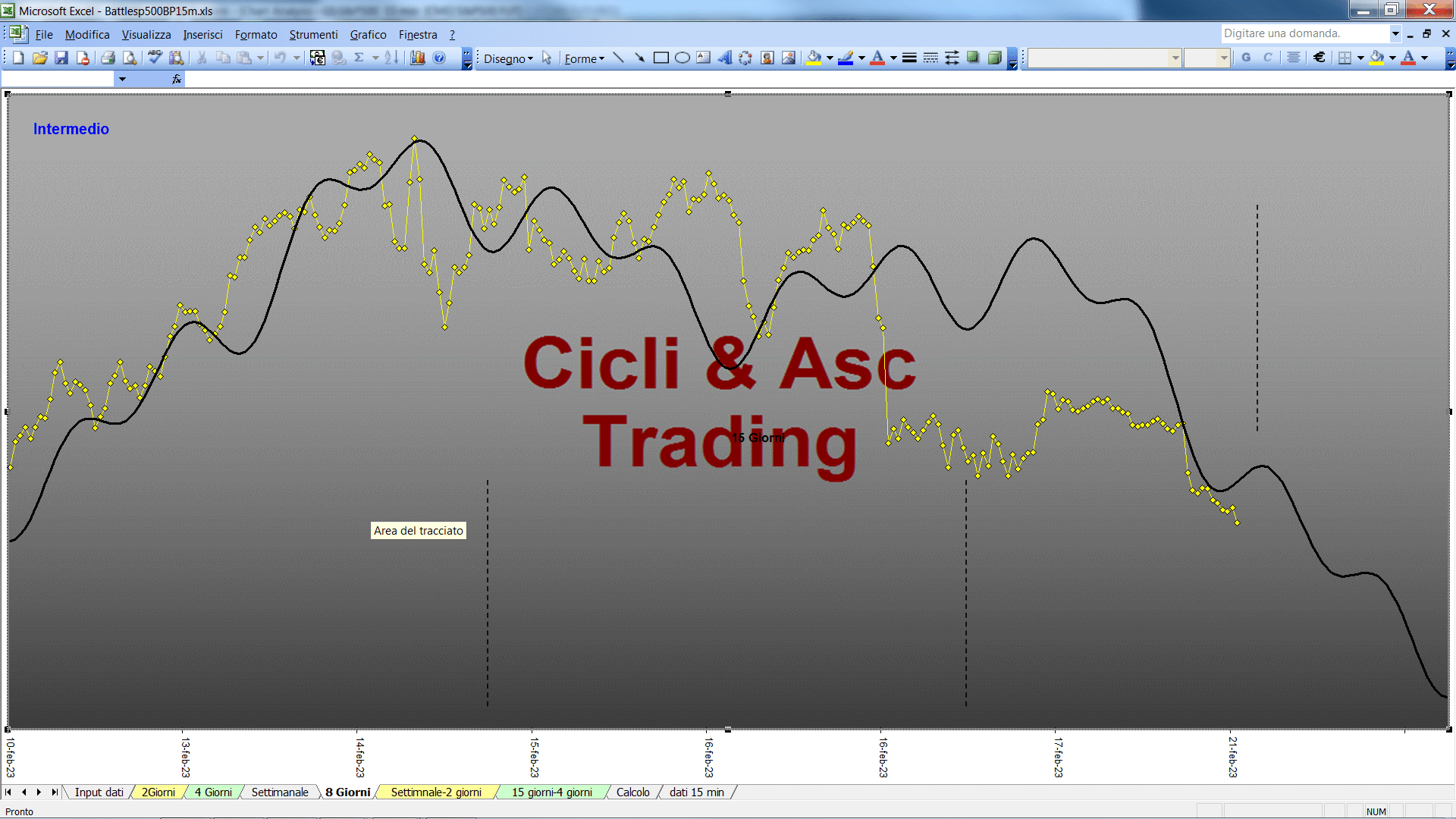Open the Finestra menu
The height and width of the screenshot is (819, 1456).
[x=418, y=34]
